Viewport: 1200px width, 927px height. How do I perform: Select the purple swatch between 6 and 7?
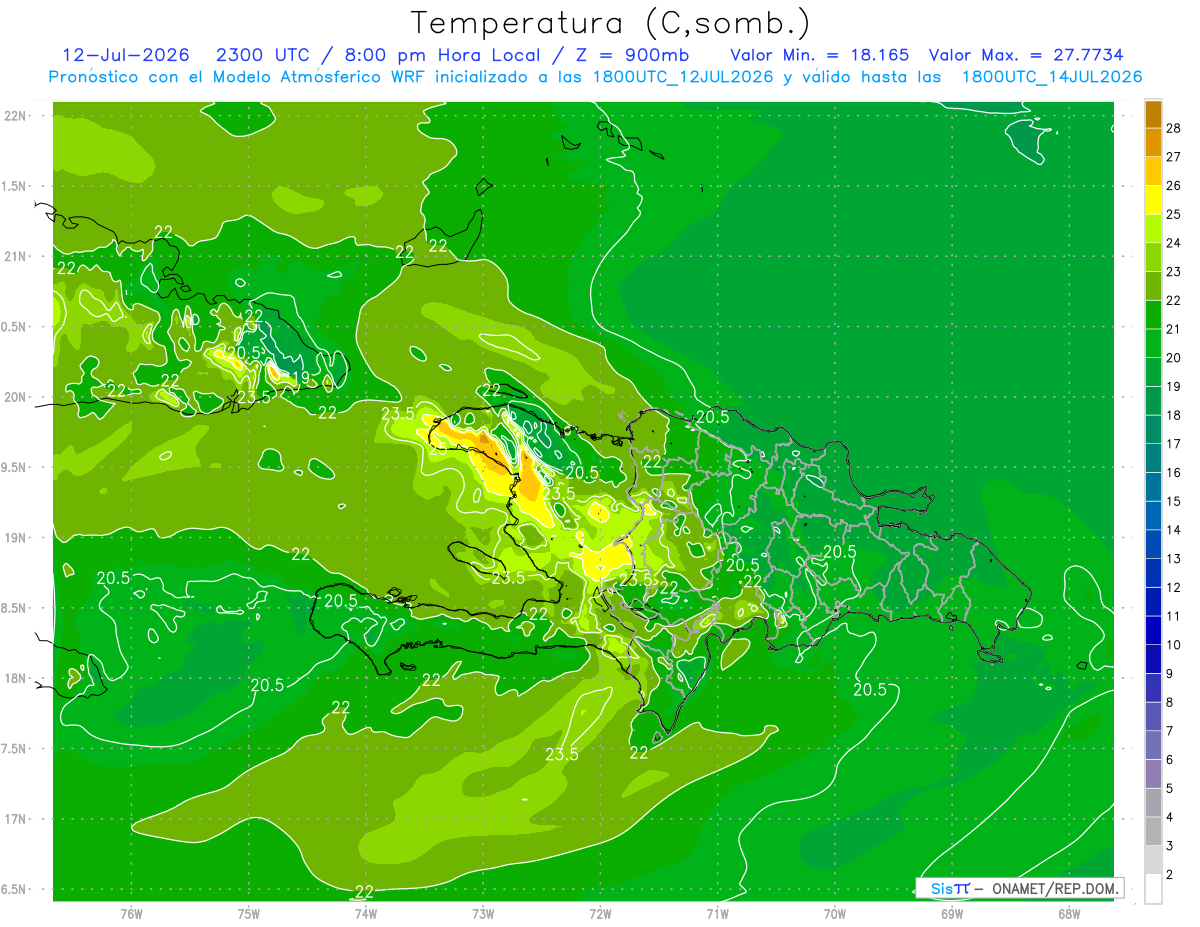coord(1153,745)
